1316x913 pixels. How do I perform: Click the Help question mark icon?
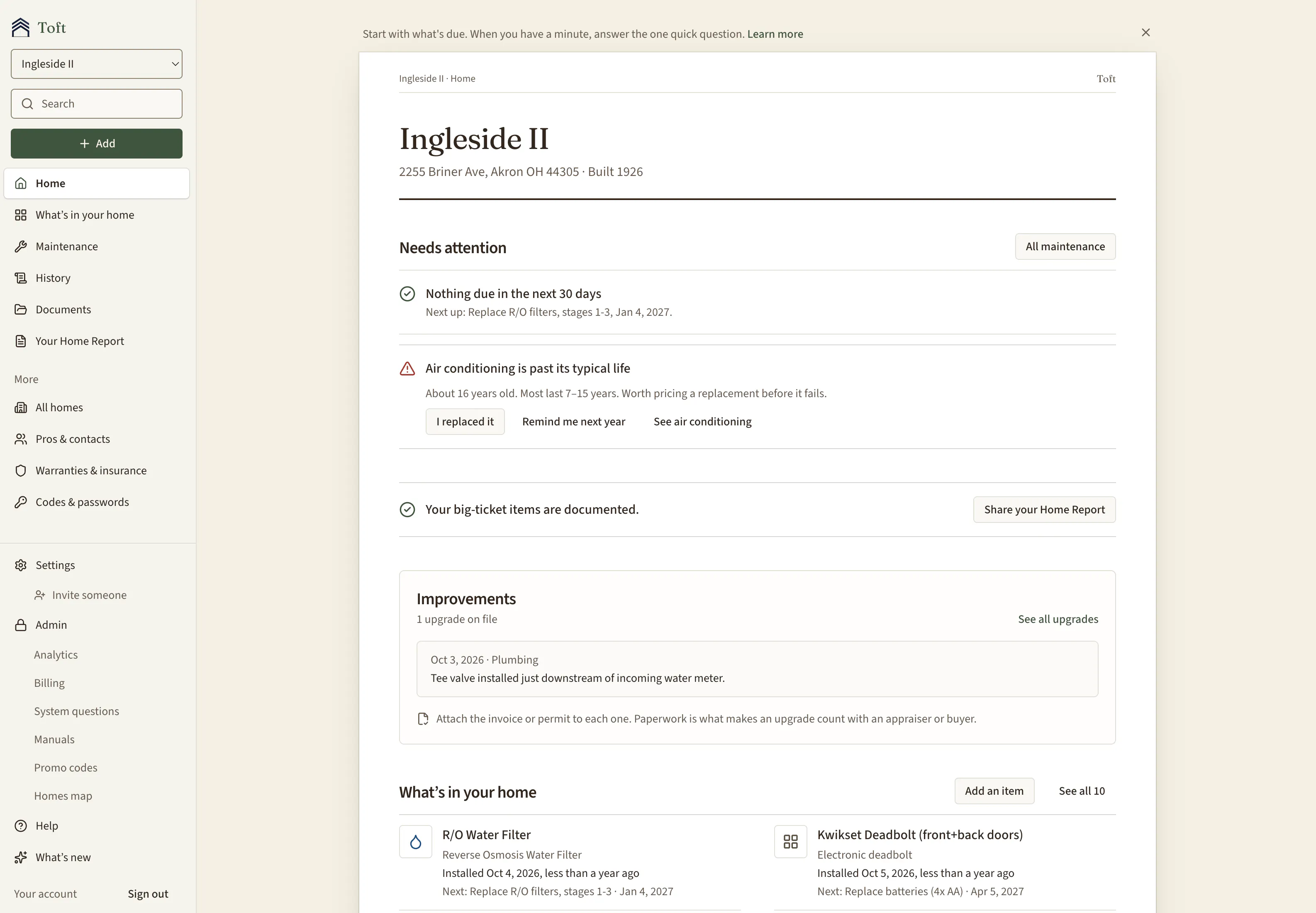[x=21, y=825]
